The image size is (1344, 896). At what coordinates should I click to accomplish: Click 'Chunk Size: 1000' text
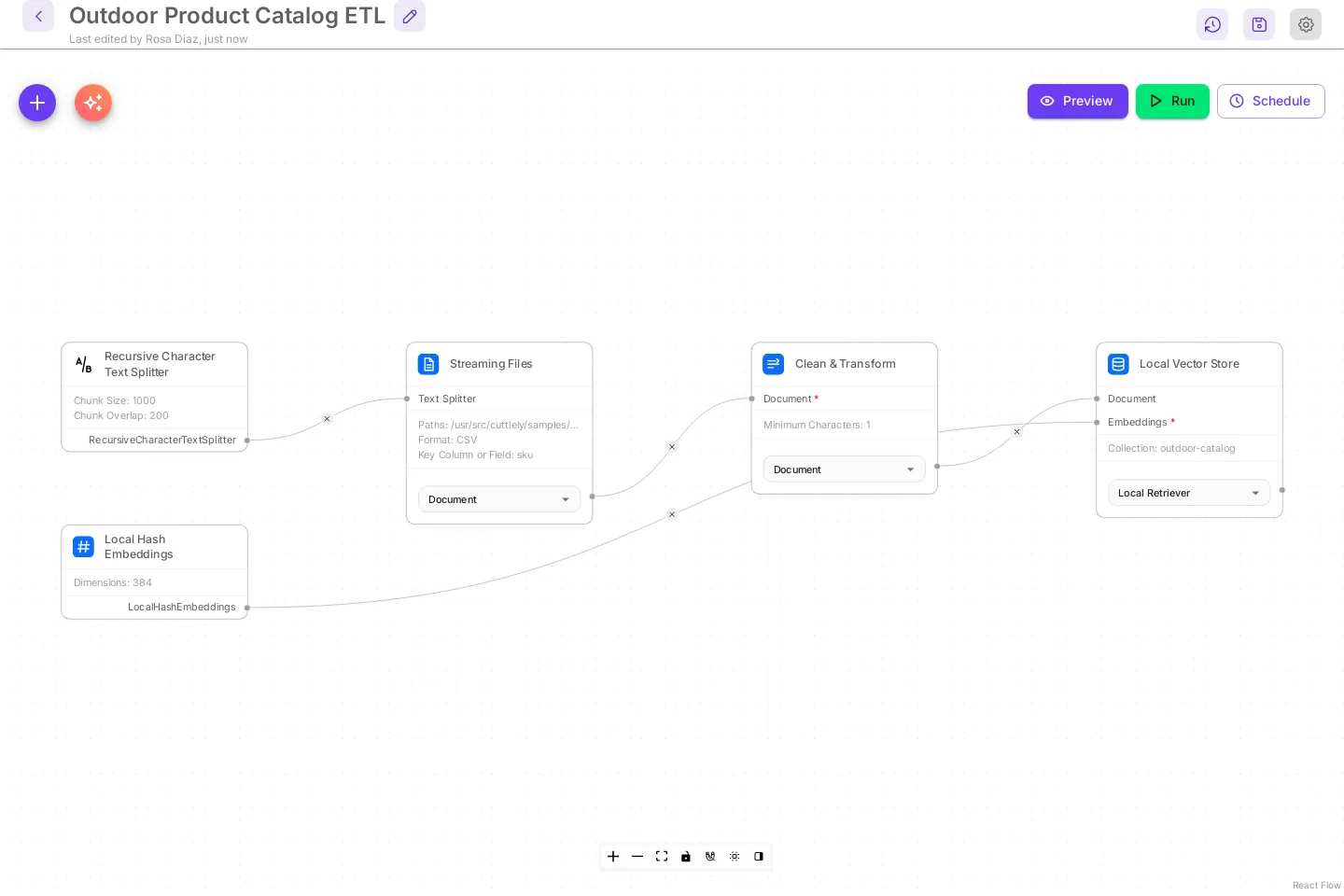pyautogui.click(x=115, y=400)
